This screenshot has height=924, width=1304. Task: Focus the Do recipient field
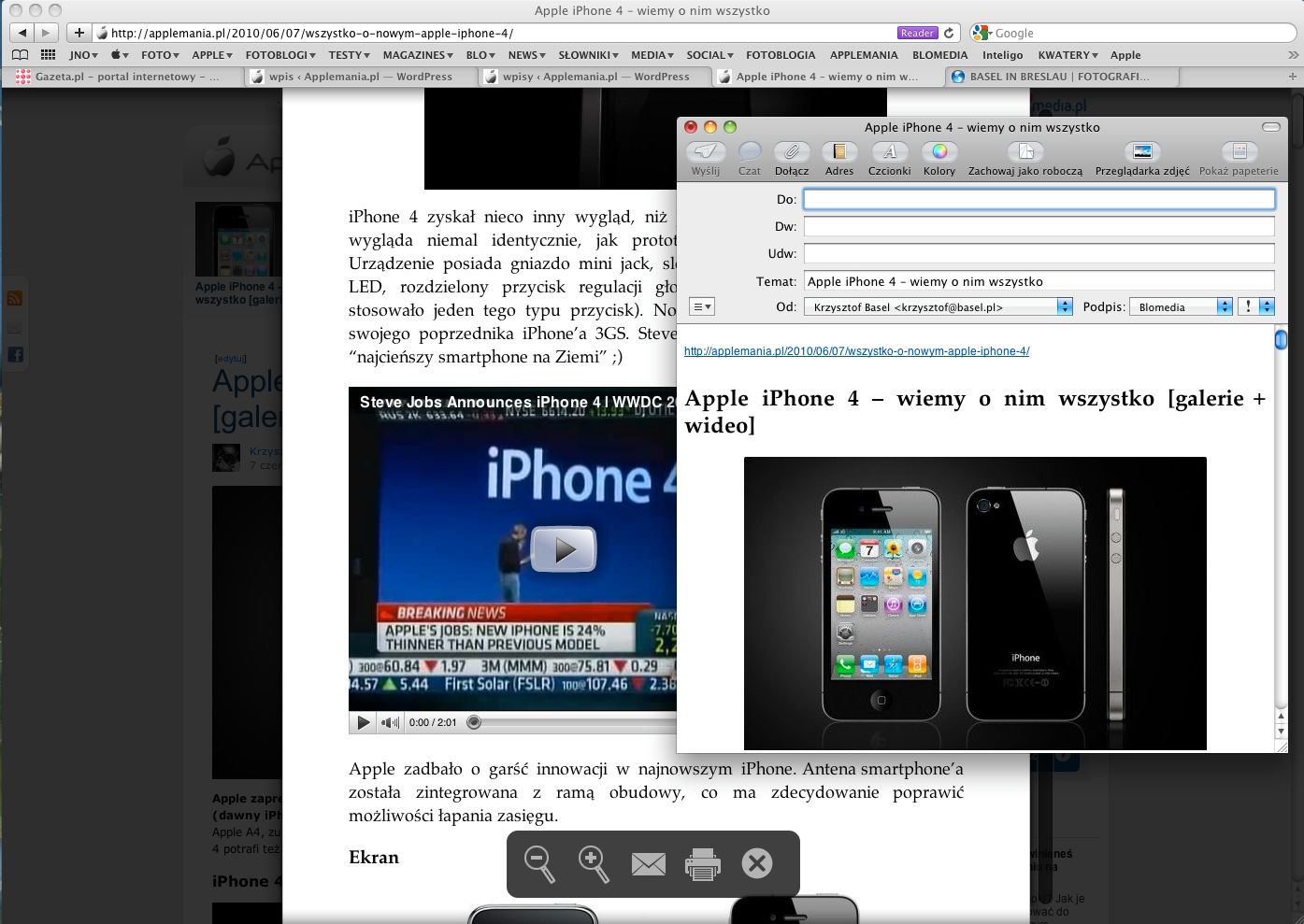[x=1039, y=199]
